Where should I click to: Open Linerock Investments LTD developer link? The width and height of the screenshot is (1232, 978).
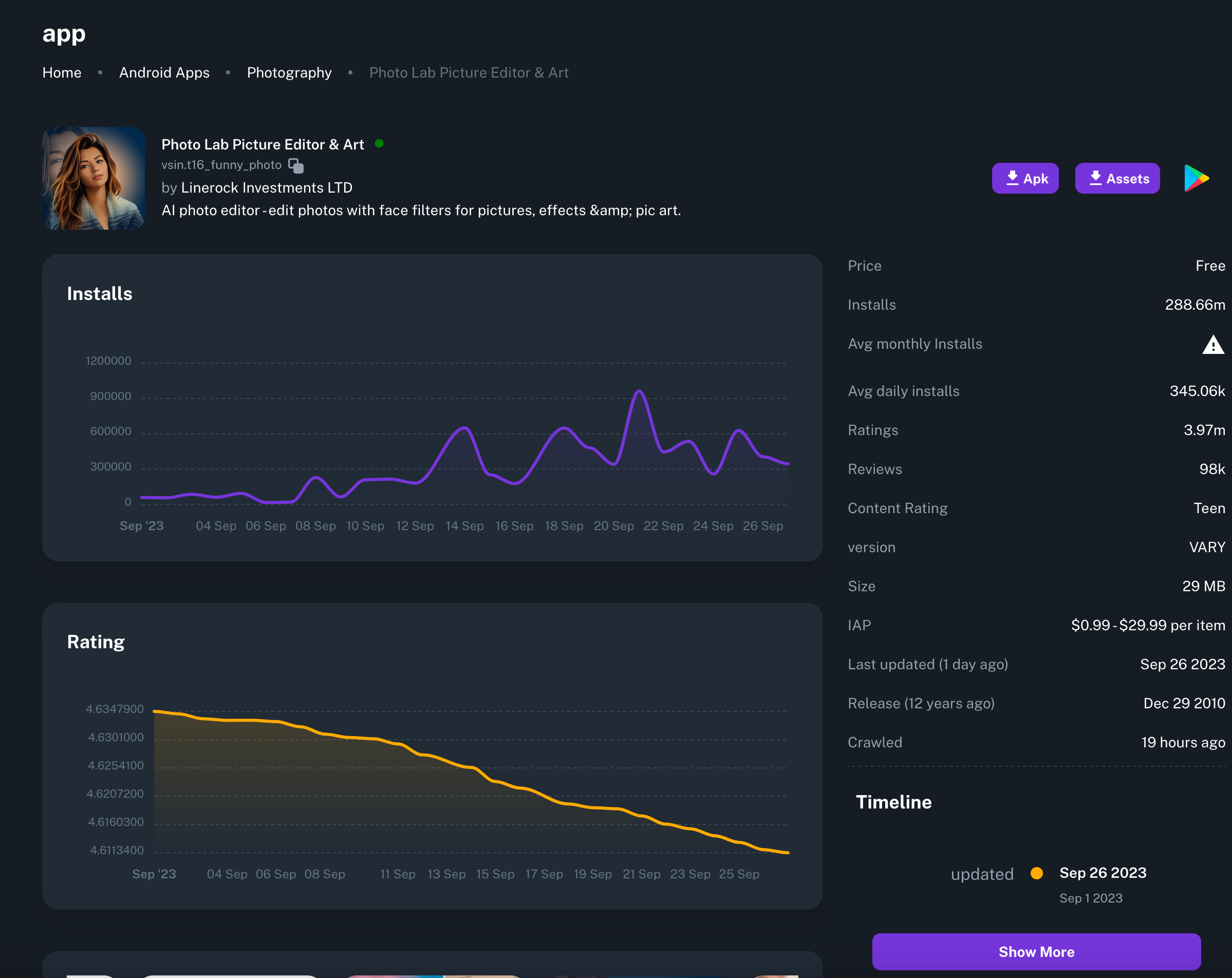(266, 187)
